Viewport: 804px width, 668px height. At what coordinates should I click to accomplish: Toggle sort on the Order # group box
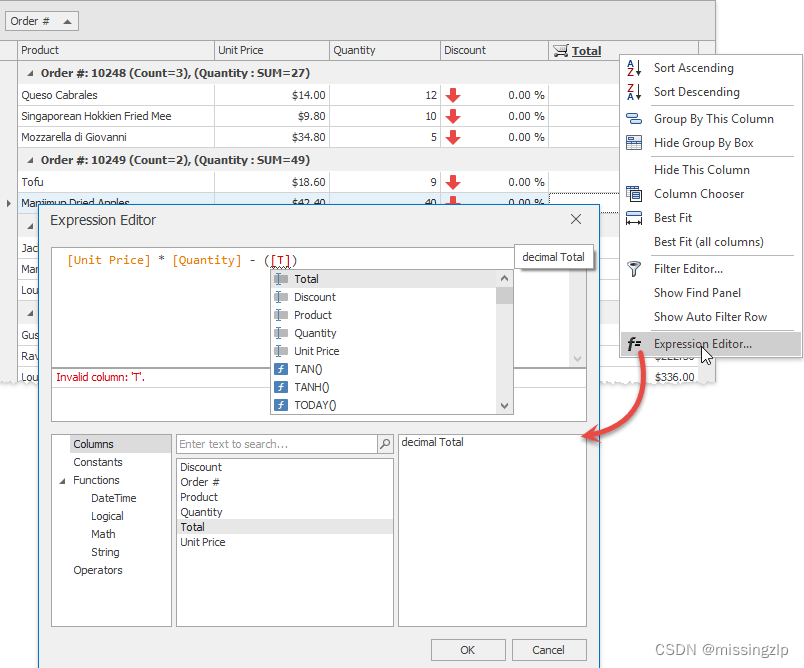(x=42, y=21)
